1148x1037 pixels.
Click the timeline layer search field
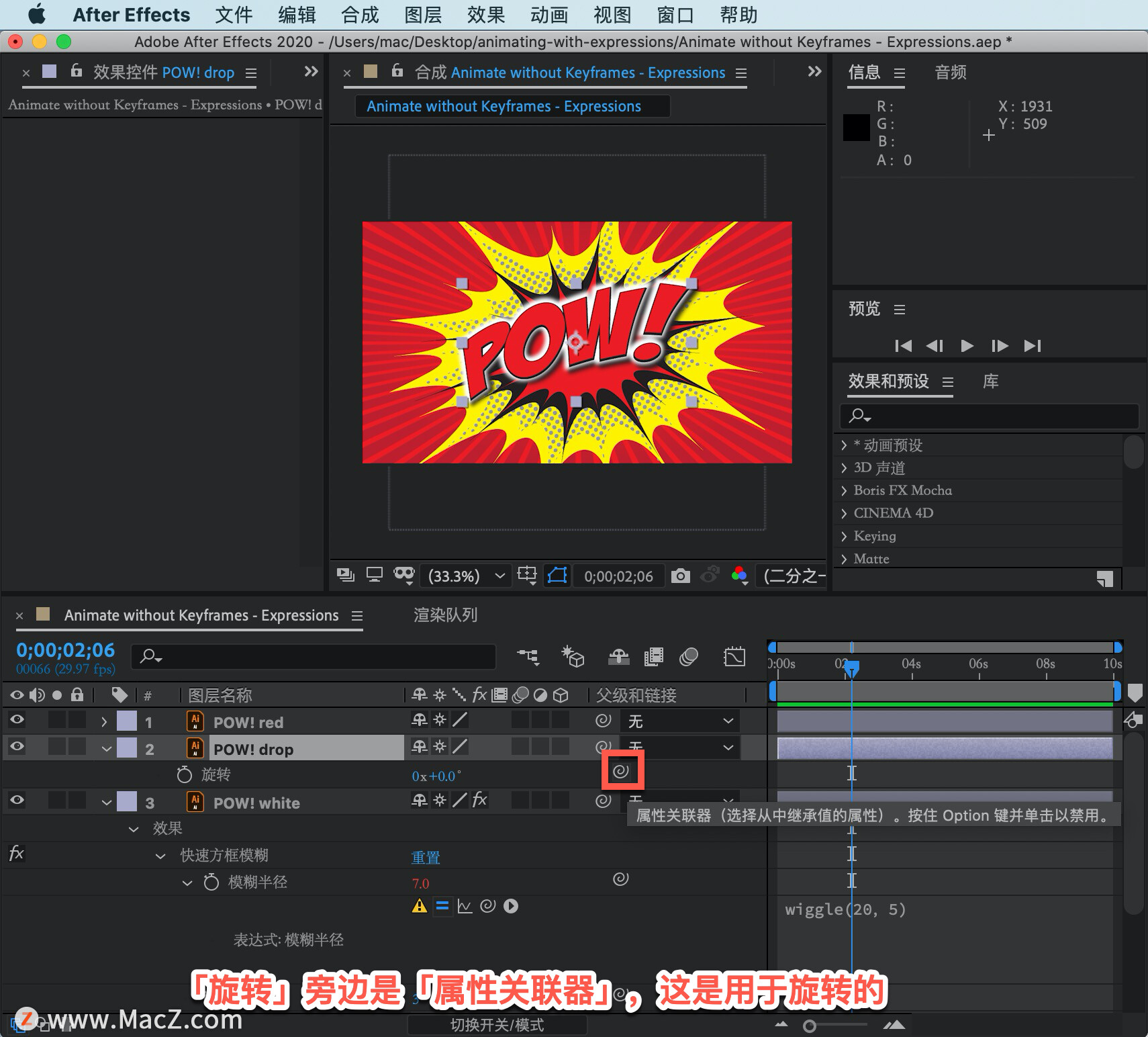[313, 656]
